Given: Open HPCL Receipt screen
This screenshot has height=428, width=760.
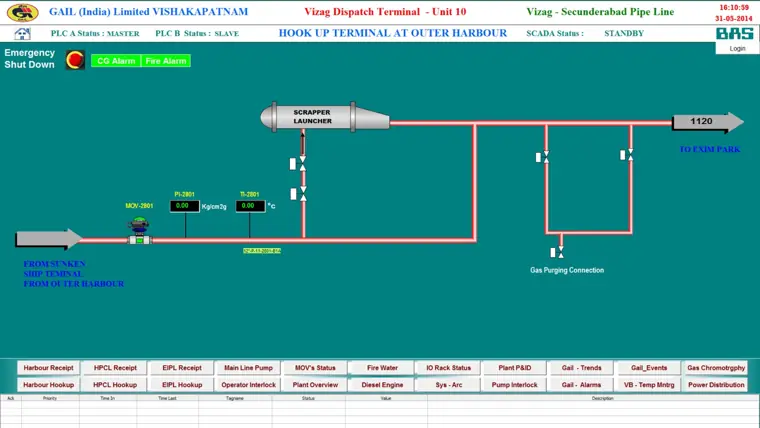Looking at the screenshot, I should 115,368.
